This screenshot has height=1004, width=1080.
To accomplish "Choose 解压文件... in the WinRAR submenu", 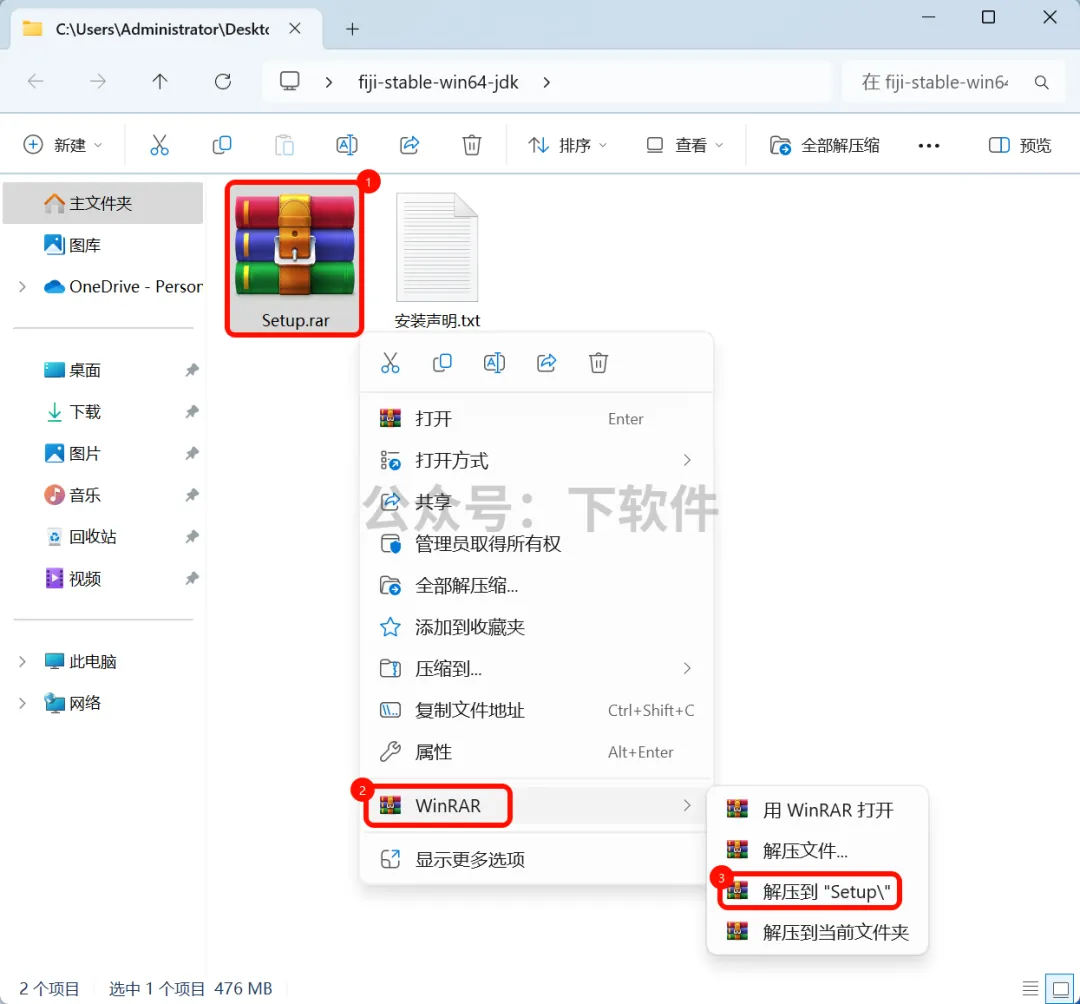I will coord(818,850).
